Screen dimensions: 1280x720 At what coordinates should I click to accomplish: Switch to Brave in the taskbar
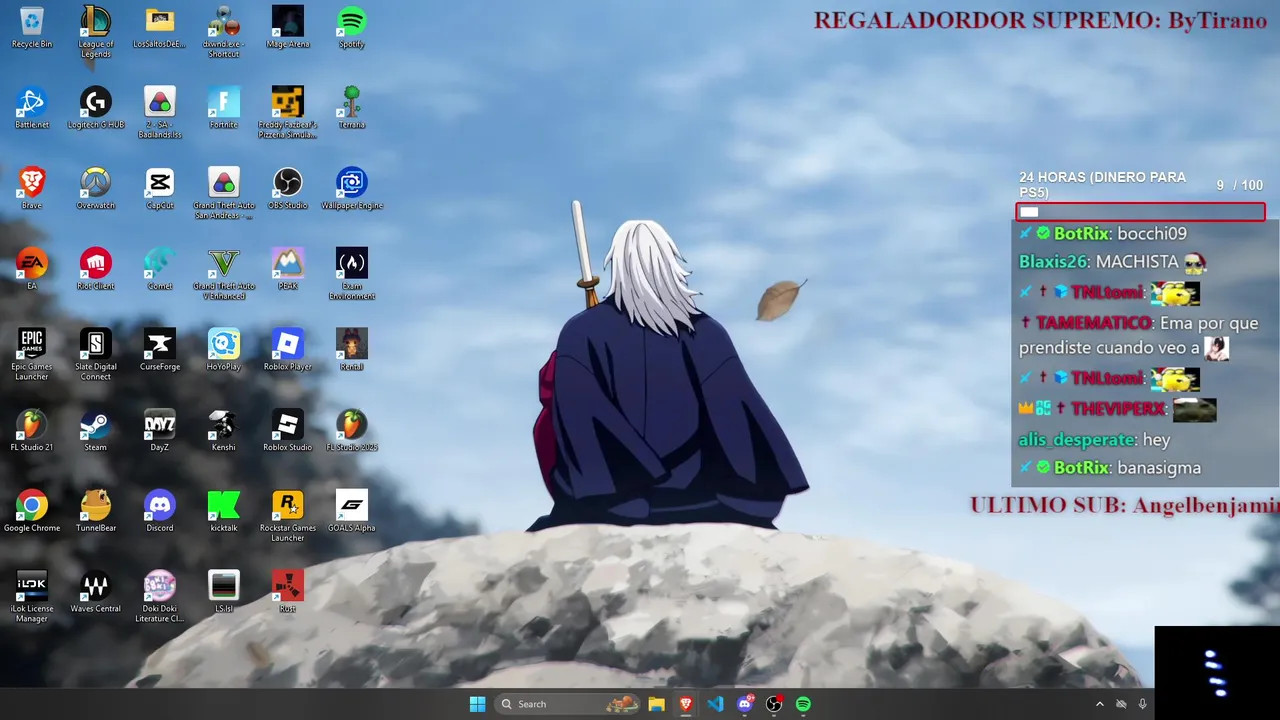pos(686,704)
